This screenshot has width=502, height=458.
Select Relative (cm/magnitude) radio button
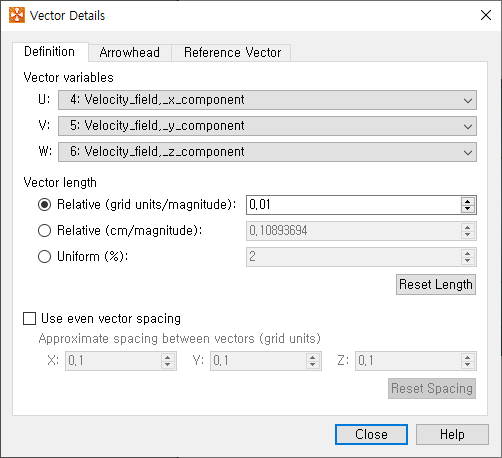click(44, 231)
